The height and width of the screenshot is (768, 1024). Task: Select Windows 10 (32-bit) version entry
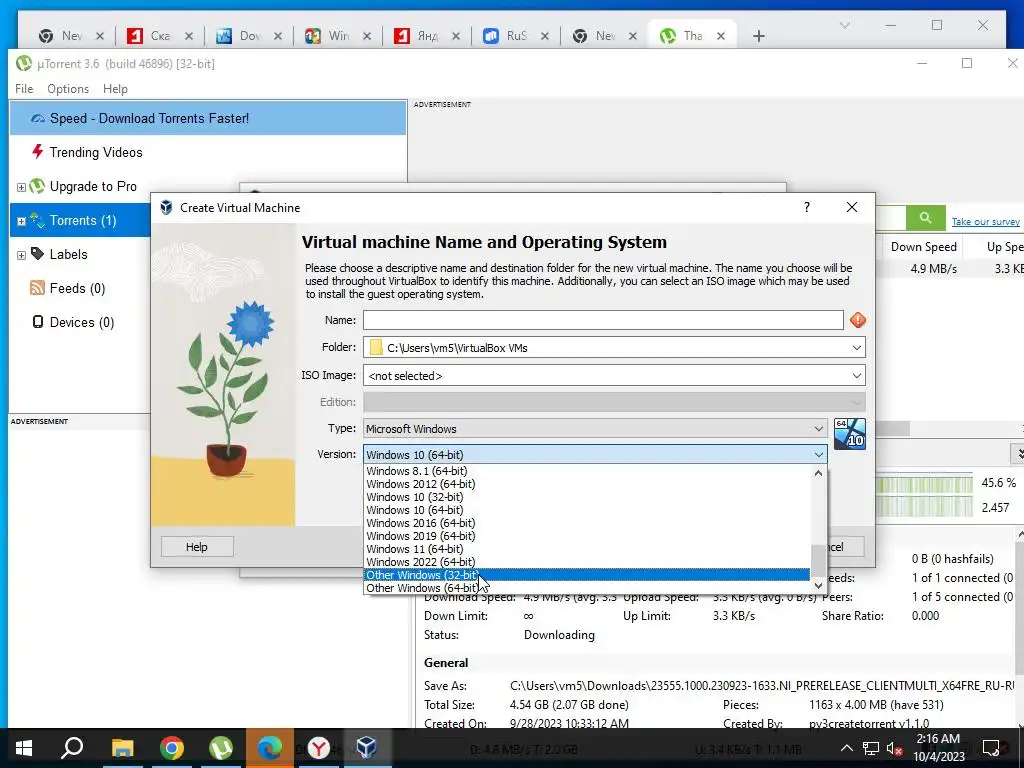click(586, 497)
